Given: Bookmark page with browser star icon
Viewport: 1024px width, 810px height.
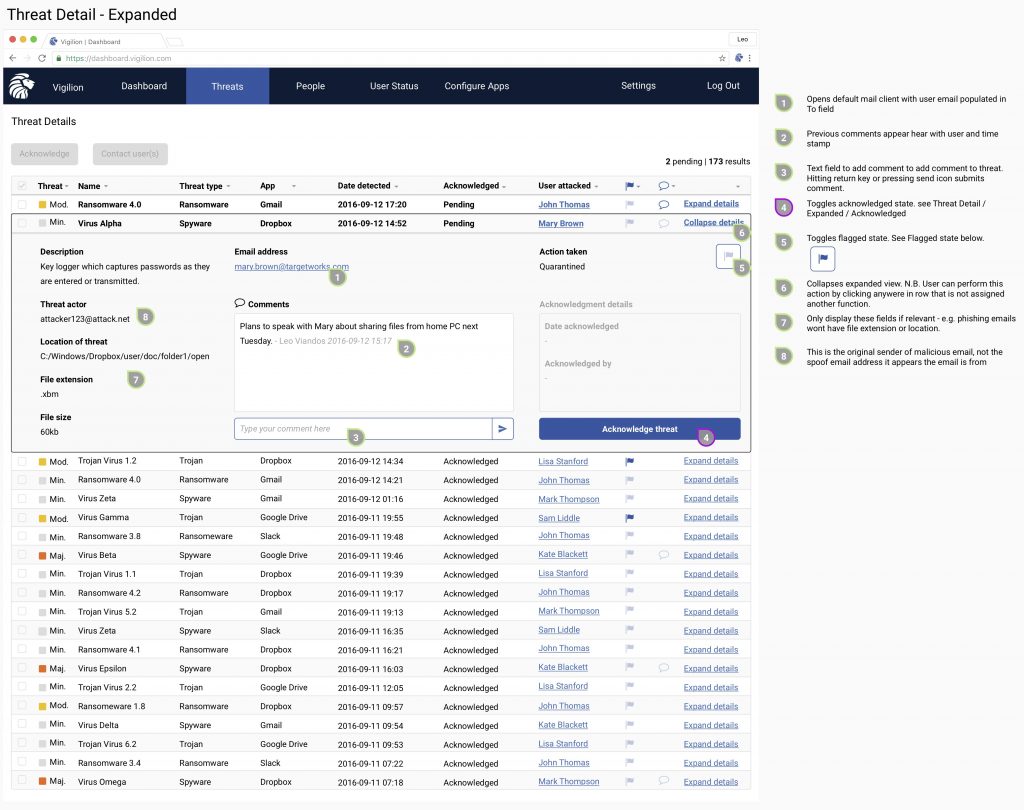Looking at the screenshot, I should point(722,58).
